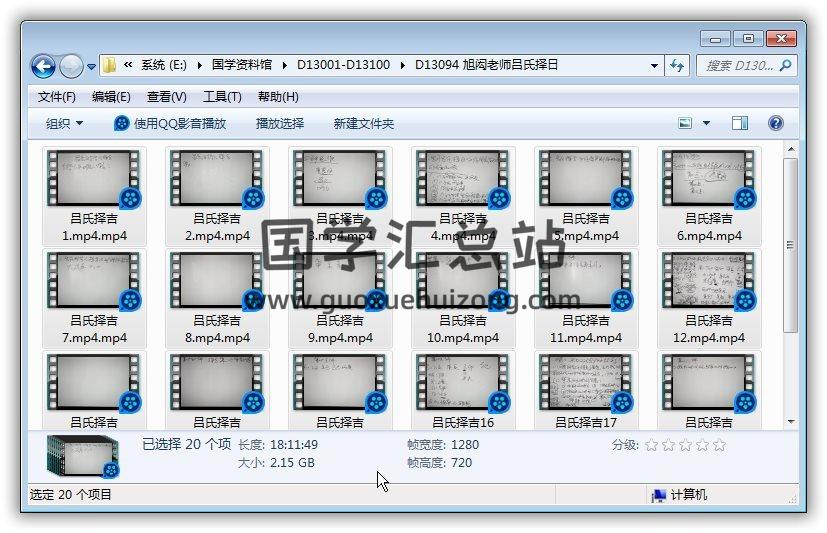Screen dimensions: 827x533
Task: Expand the arrow after D13001-D13100
Action: (402, 65)
